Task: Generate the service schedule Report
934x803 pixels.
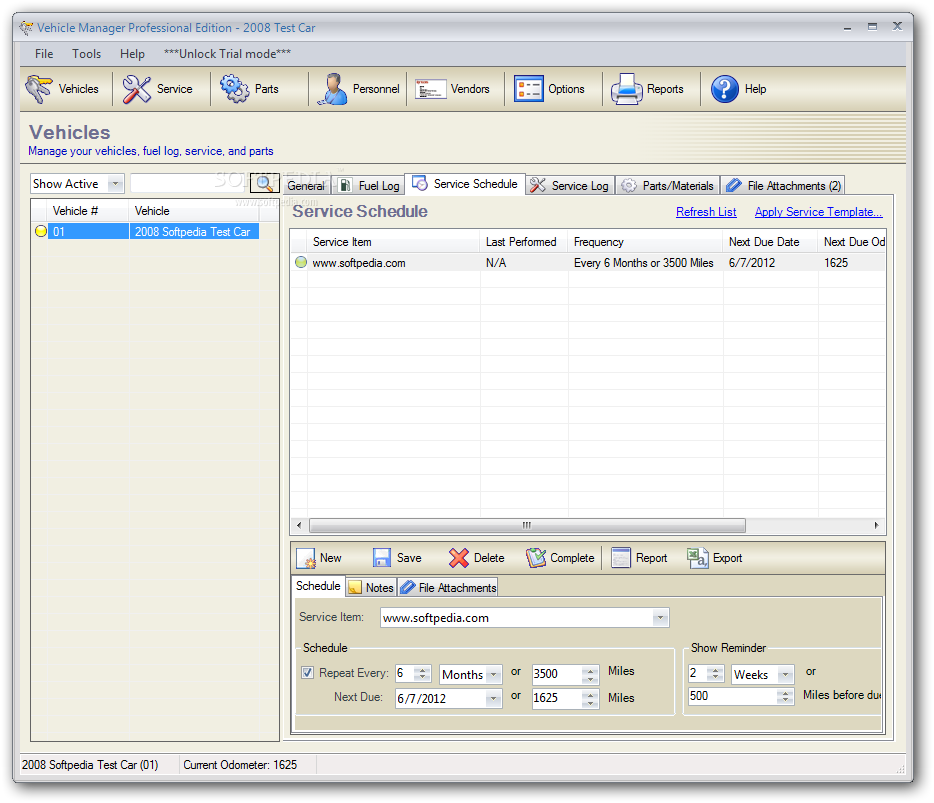Action: pyautogui.click(x=639, y=558)
